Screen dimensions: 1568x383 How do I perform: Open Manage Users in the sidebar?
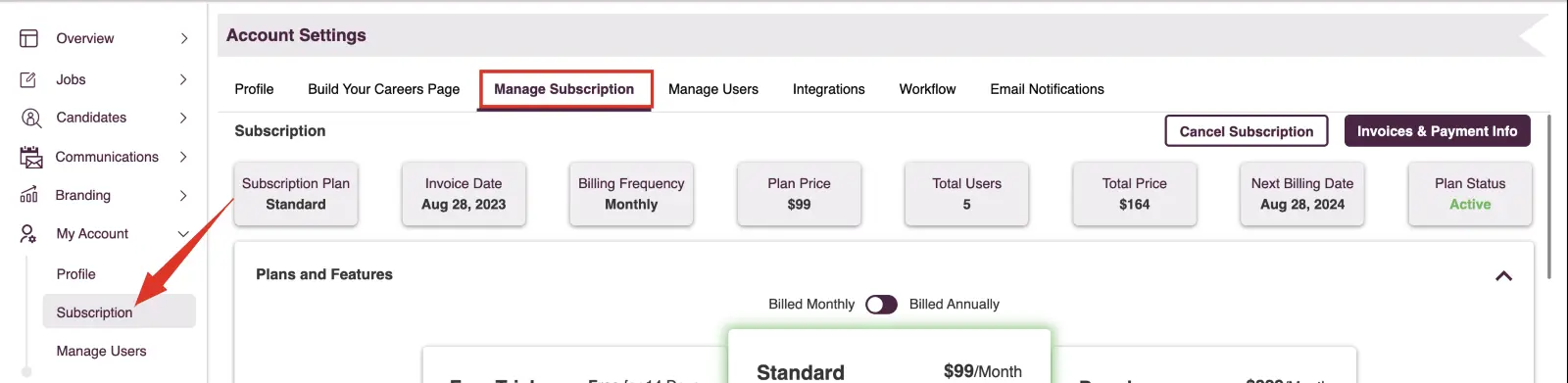tap(102, 351)
